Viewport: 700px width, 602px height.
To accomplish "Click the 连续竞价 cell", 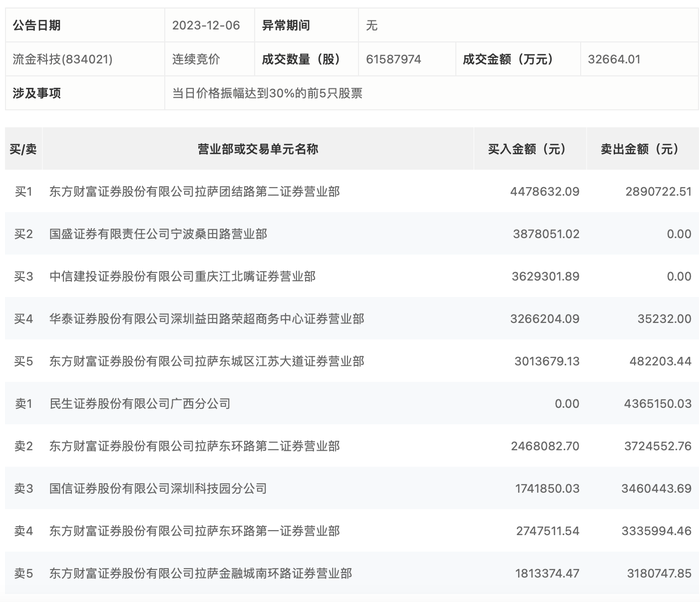I will pos(196,59).
